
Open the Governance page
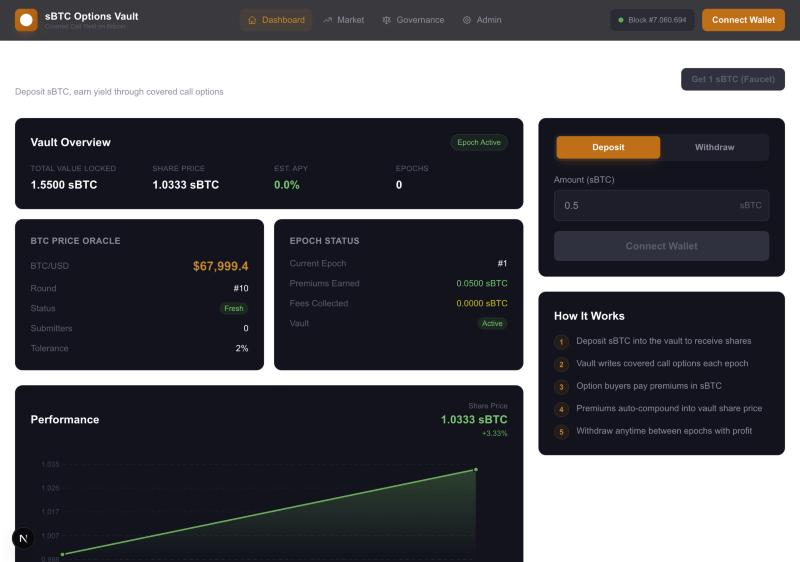pyautogui.click(x=413, y=20)
